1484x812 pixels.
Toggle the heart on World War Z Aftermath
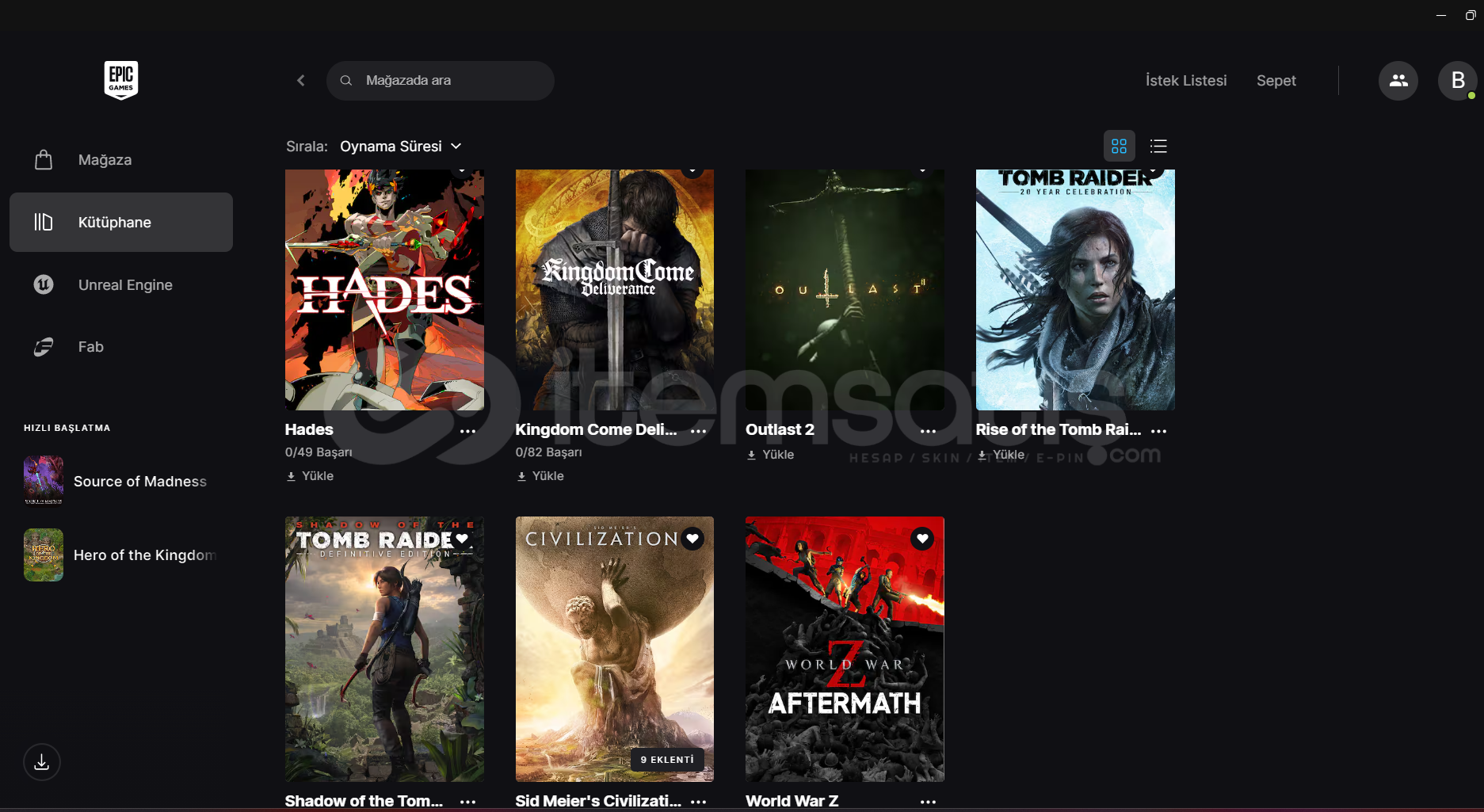click(x=922, y=539)
